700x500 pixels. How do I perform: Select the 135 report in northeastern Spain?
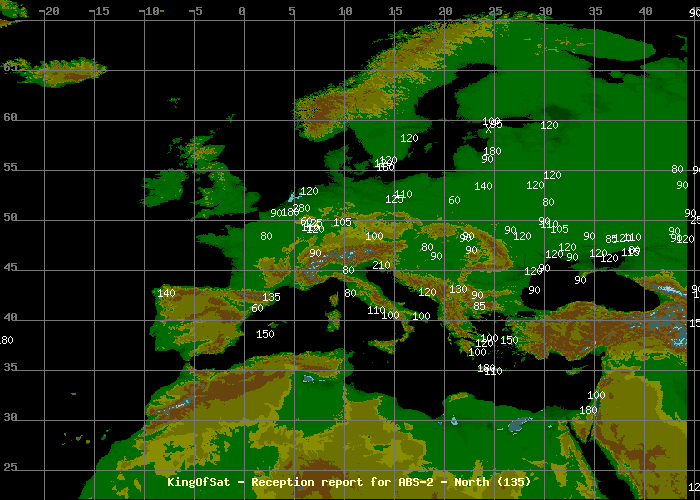point(271,297)
